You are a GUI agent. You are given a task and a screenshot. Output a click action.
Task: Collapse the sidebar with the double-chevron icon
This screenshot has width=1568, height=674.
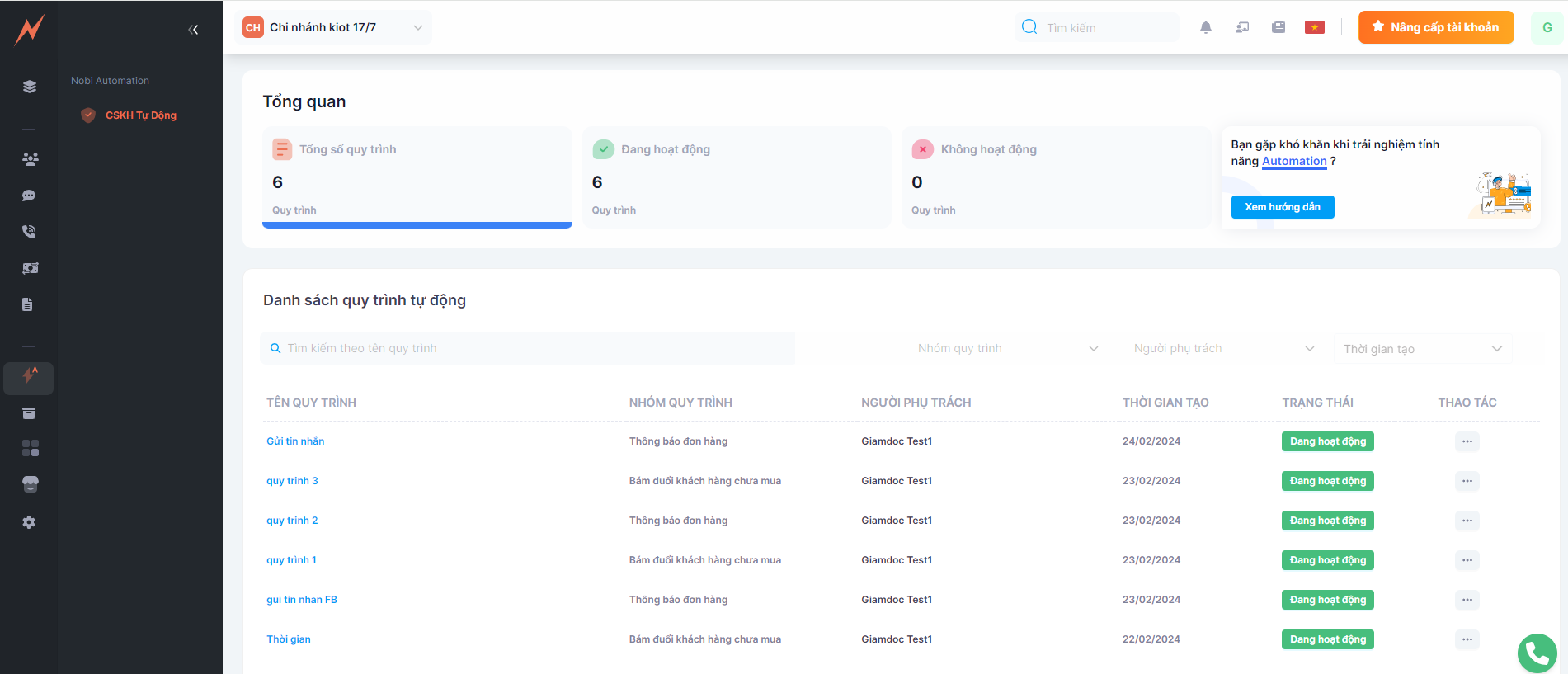193,30
